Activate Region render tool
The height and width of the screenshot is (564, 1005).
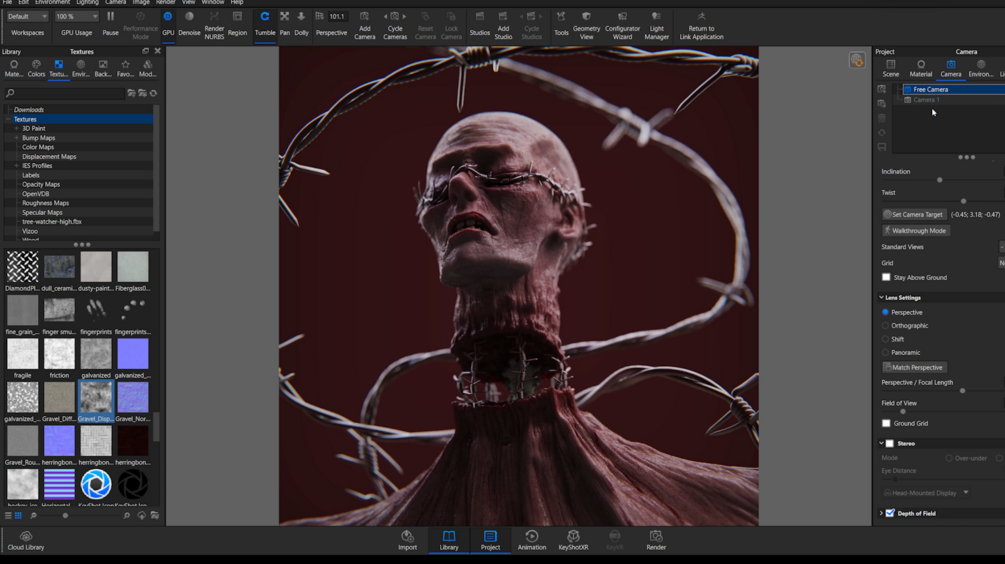[x=237, y=24]
